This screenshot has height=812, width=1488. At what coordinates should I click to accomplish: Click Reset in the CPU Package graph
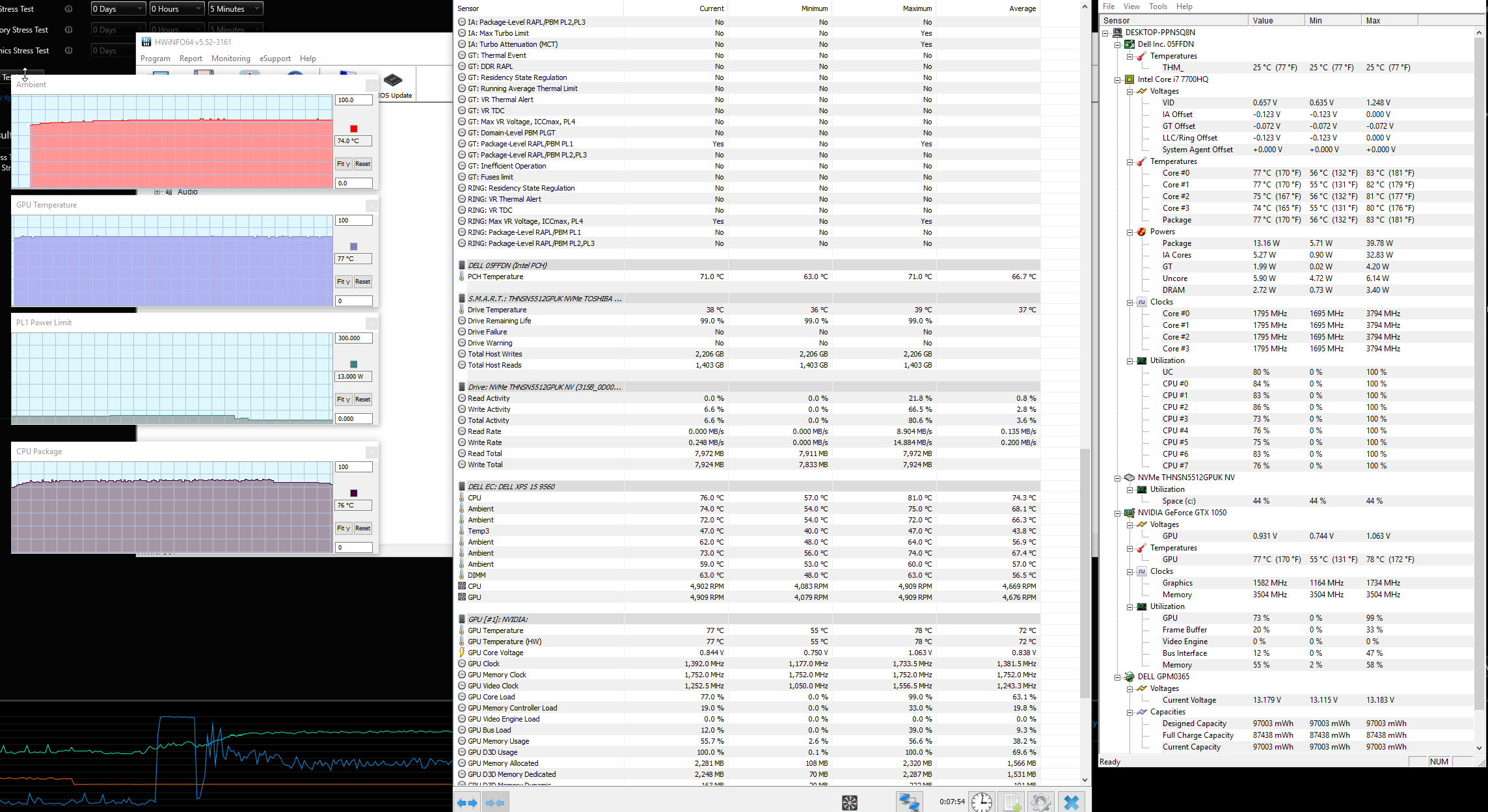(x=363, y=528)
